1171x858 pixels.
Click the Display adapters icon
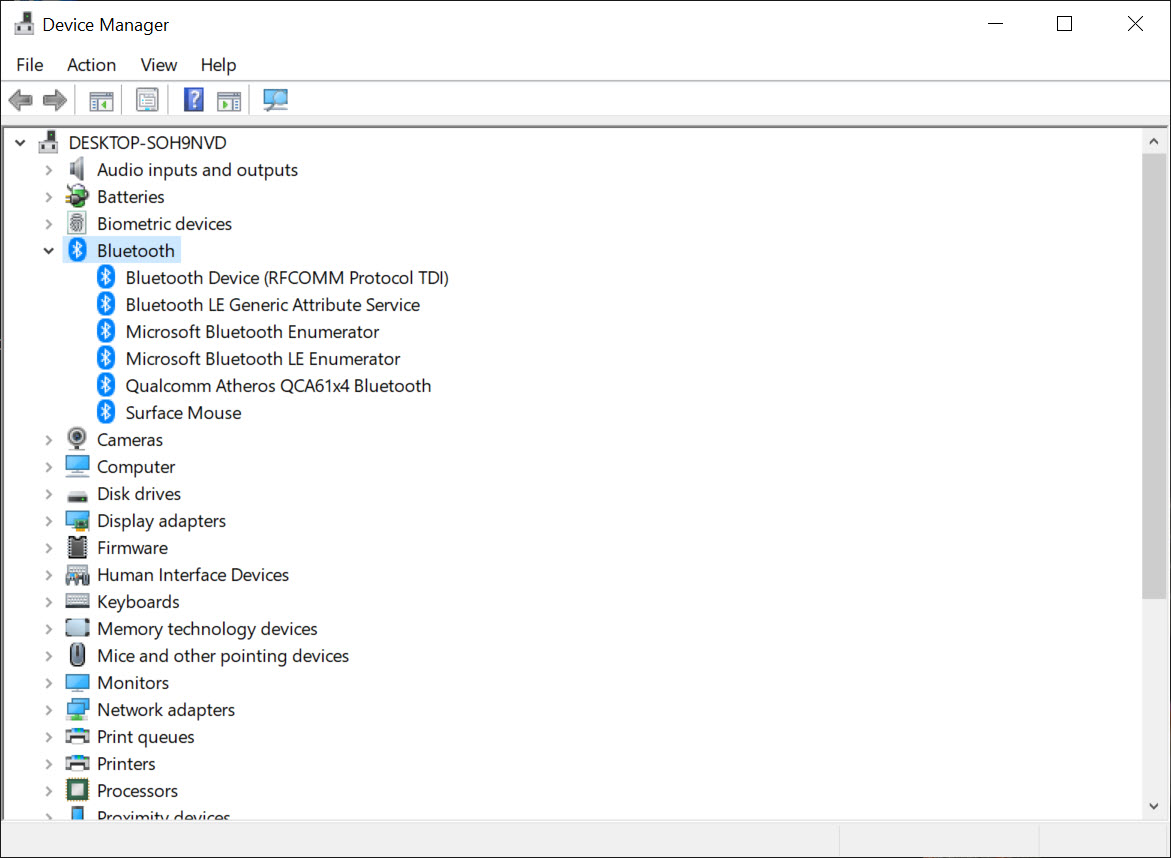pos(78,520)
